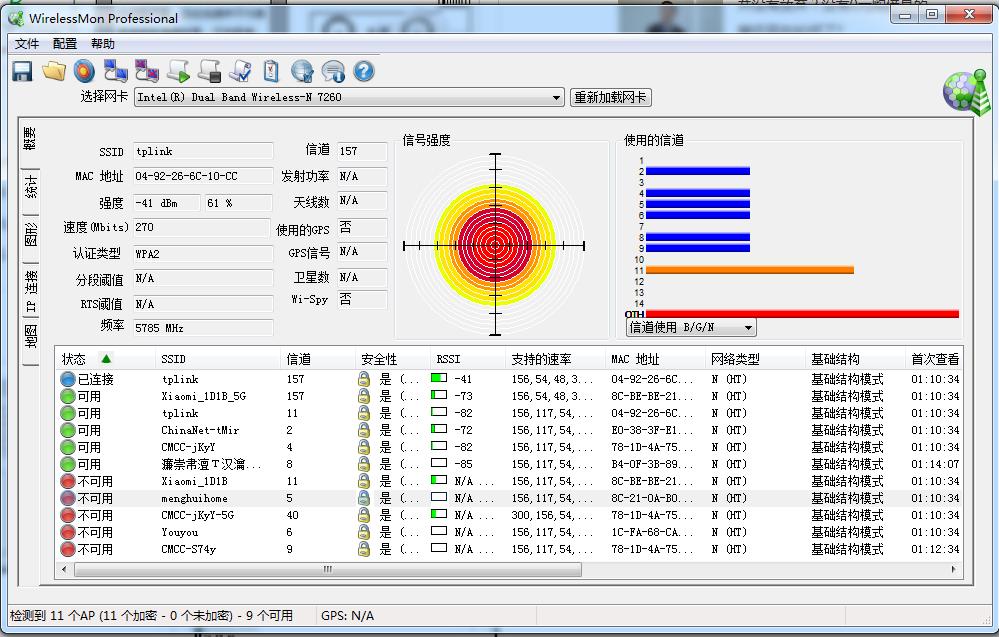Select the bullseye target toolbar icon
This screenshot has width=999, height=637.
[84, 70]
